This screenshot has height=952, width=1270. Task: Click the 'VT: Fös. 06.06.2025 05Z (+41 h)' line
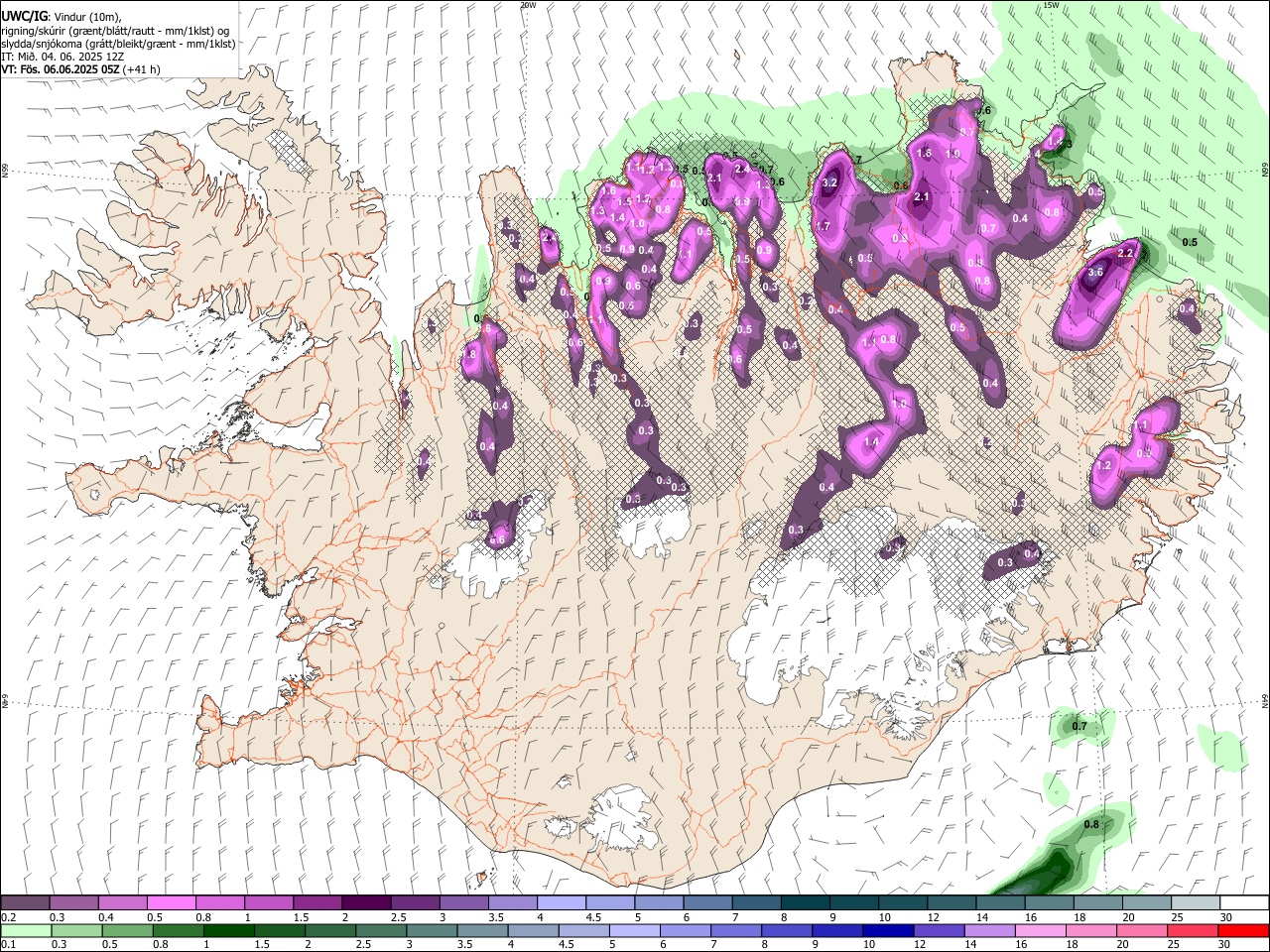(80, 69)
